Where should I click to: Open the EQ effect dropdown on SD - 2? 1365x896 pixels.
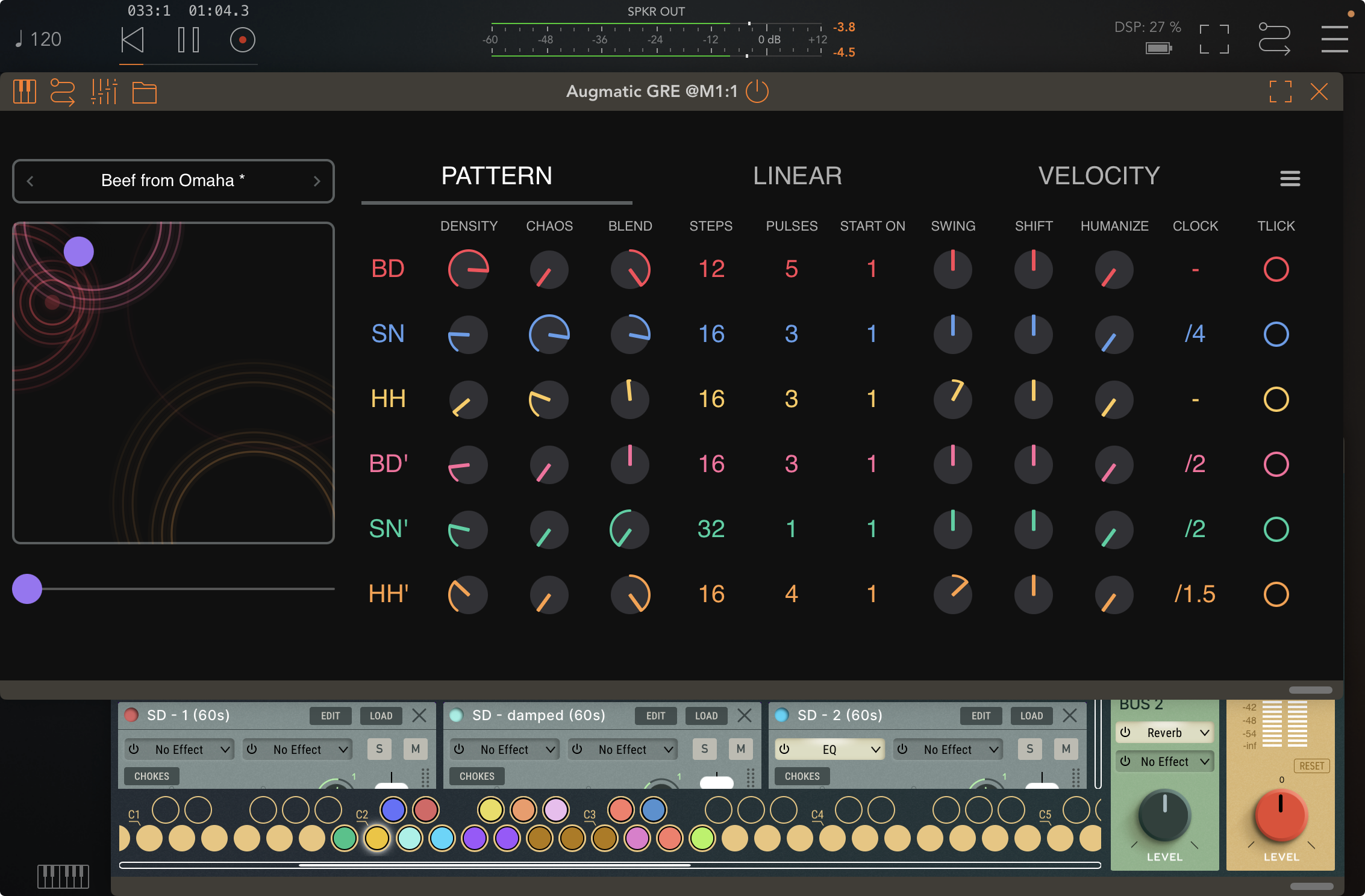(829, 749)
